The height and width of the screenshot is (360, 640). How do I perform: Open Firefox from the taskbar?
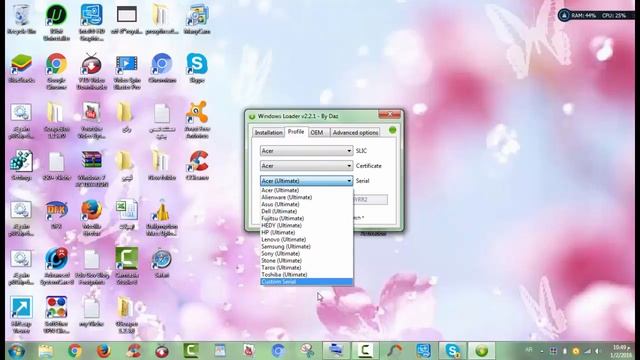pos(104,351)
